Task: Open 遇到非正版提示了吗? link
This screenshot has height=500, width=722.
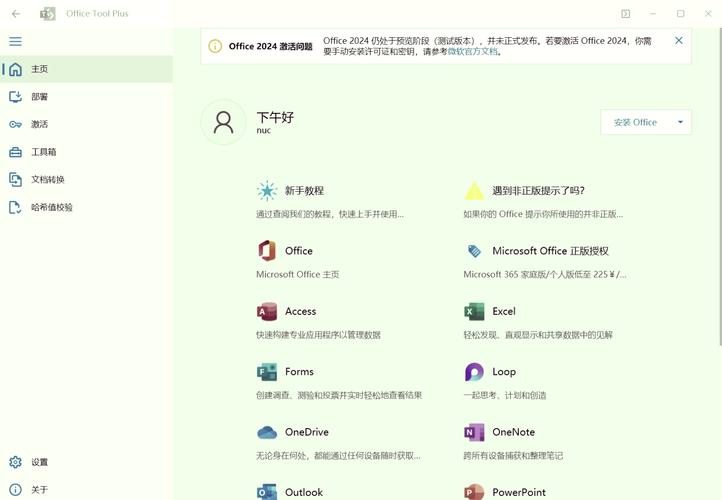Action: tap(538, 191)
